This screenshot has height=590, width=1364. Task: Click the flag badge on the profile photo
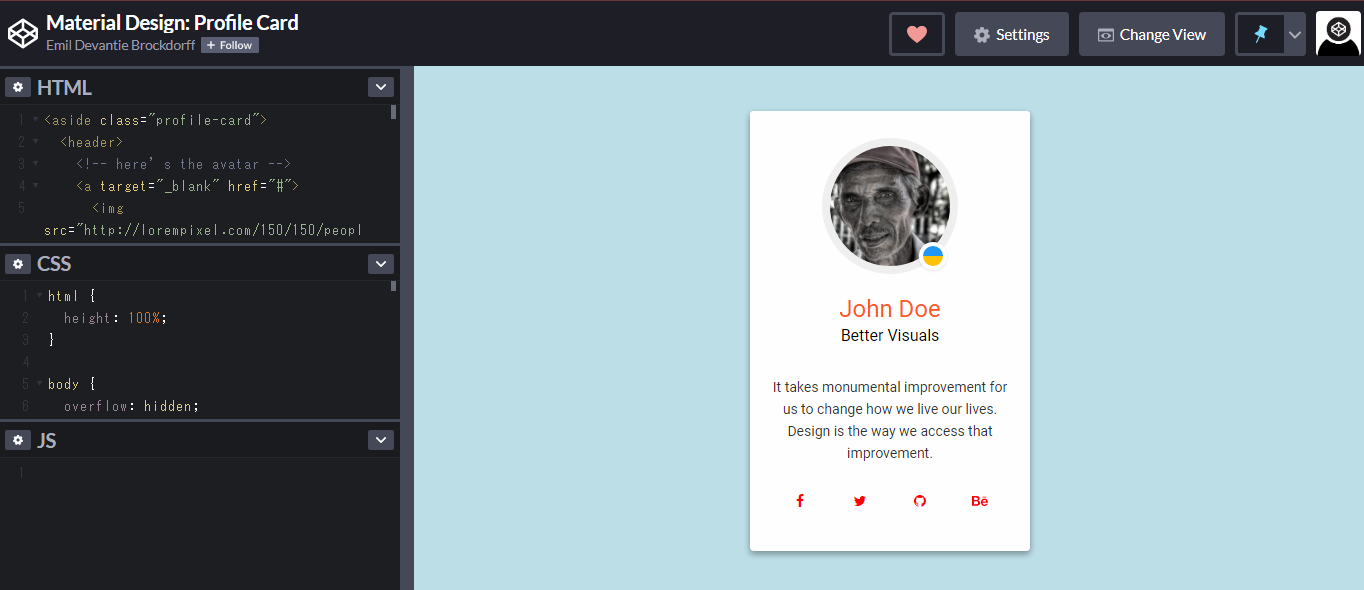tap(932, 255)
